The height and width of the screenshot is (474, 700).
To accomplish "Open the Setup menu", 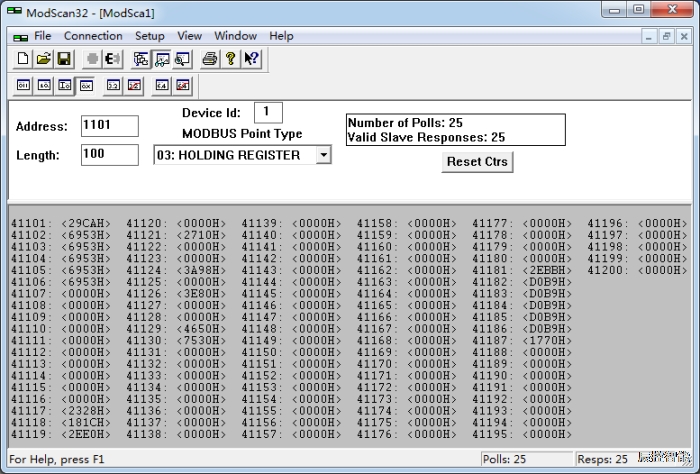I will [150, 36].
